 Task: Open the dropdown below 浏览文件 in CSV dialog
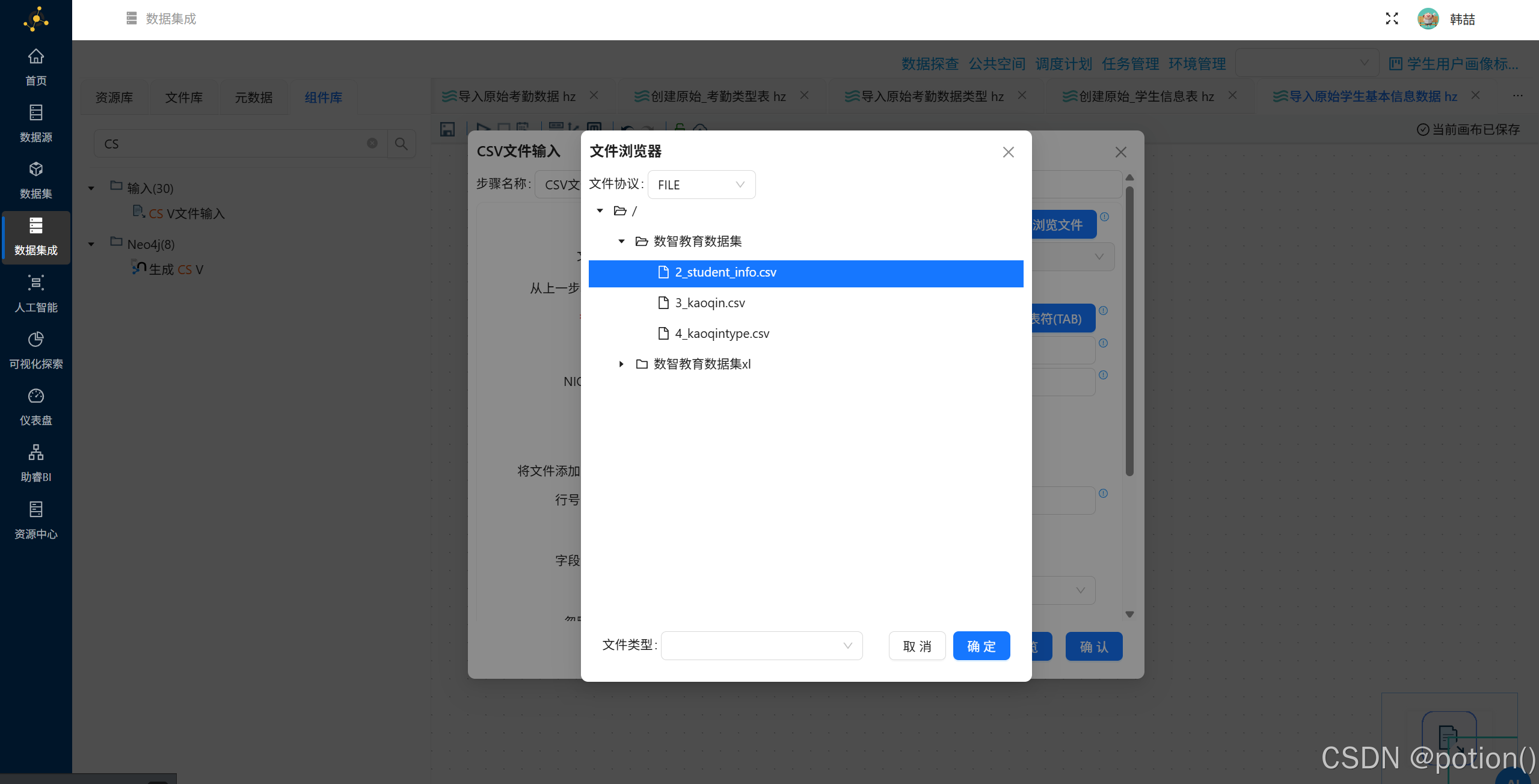click(1073, 256)
